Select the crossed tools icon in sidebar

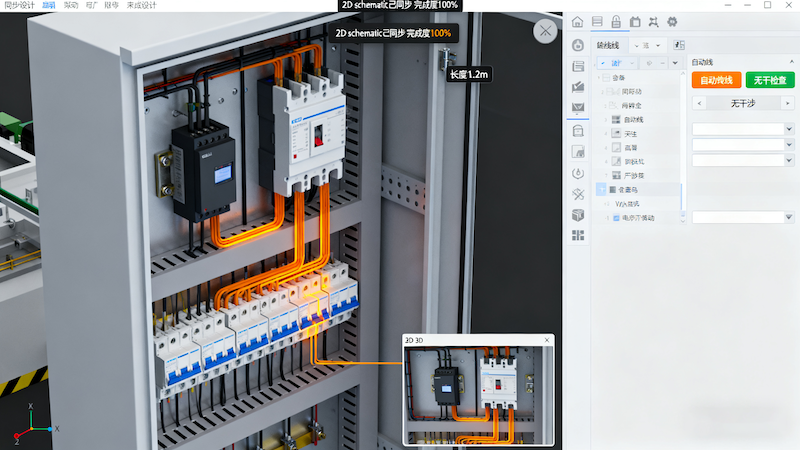578,194
